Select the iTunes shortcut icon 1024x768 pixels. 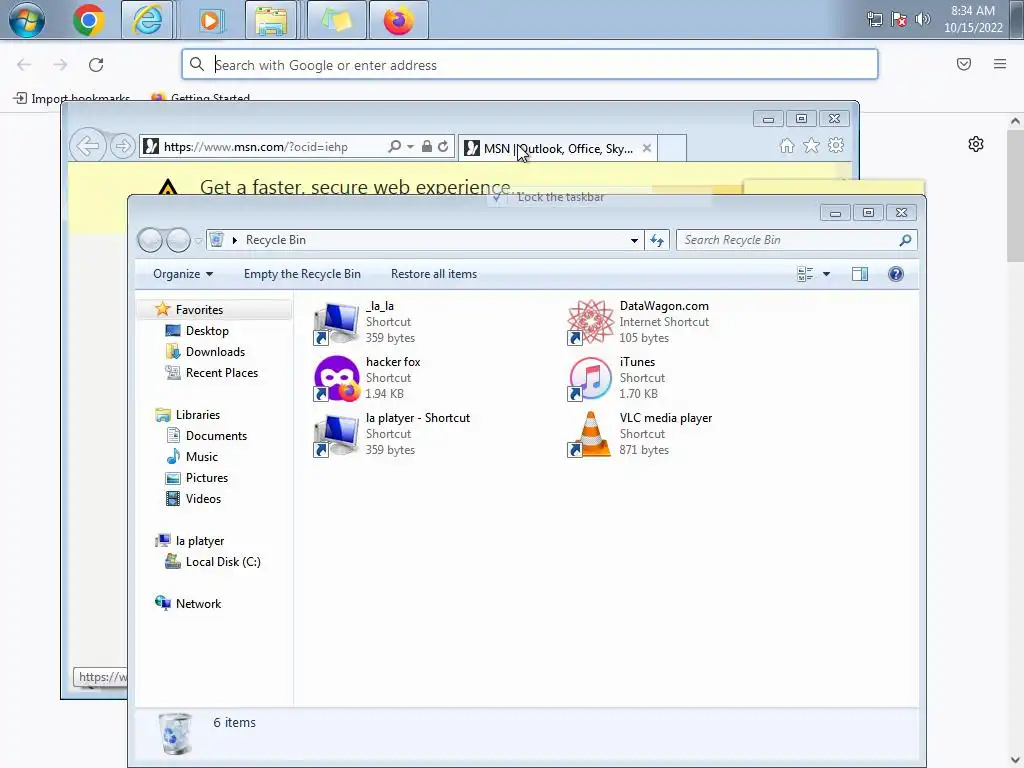pos(590,378)
